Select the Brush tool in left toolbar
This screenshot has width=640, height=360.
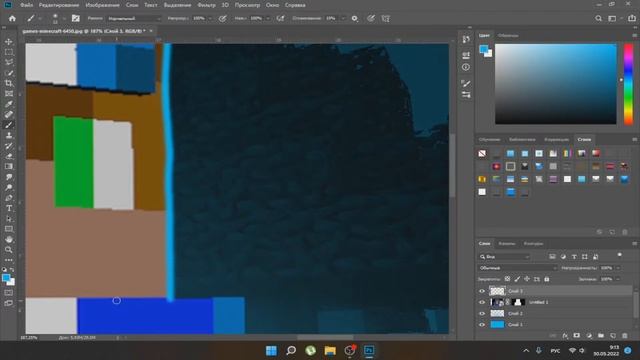pyautogui.click(x=9, y=125)
